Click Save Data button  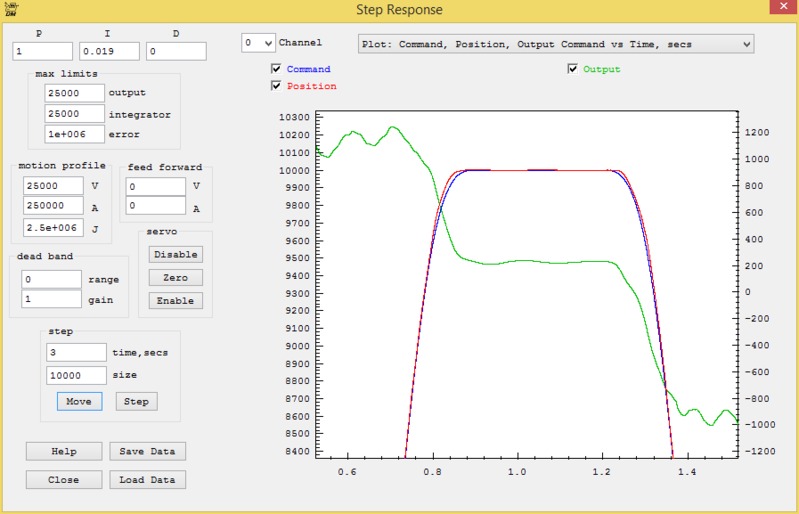coord(147,451)
